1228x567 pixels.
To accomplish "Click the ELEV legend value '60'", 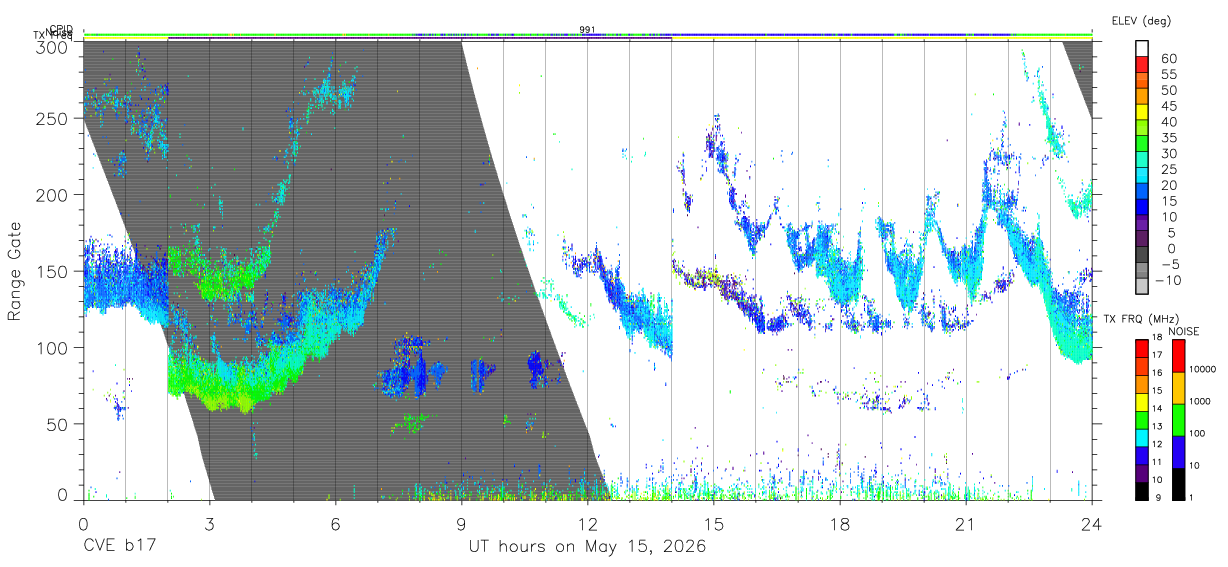I will pos(1168,58).
